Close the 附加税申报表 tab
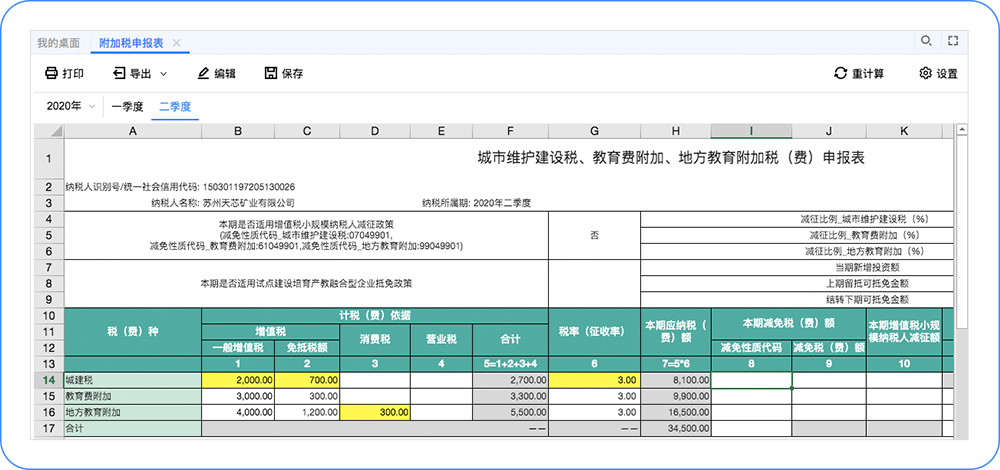Image resolution: width=1000 pixels, height=470 pixels. pos(176,43)
